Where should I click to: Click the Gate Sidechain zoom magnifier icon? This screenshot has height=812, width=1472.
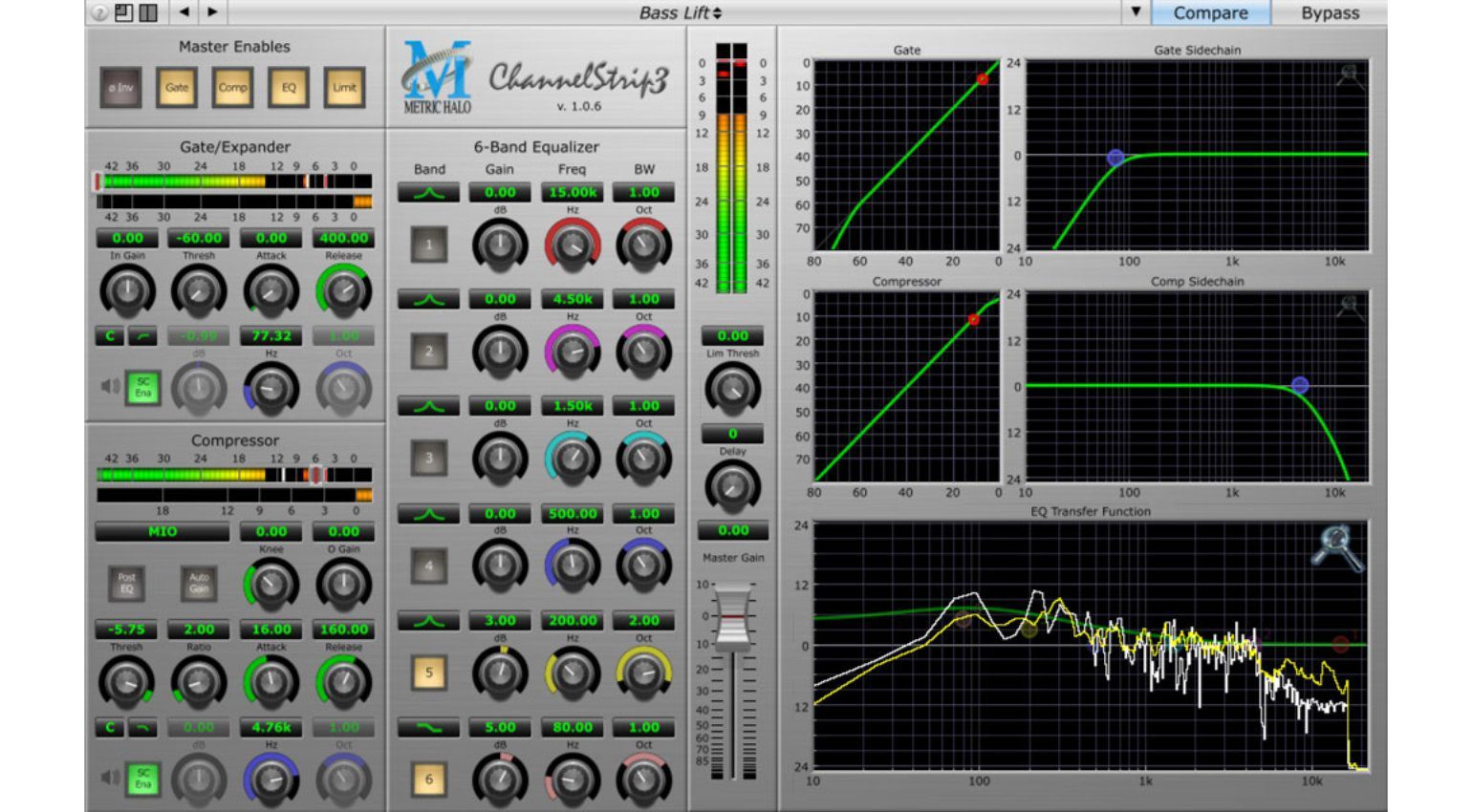pos(1349,76)
